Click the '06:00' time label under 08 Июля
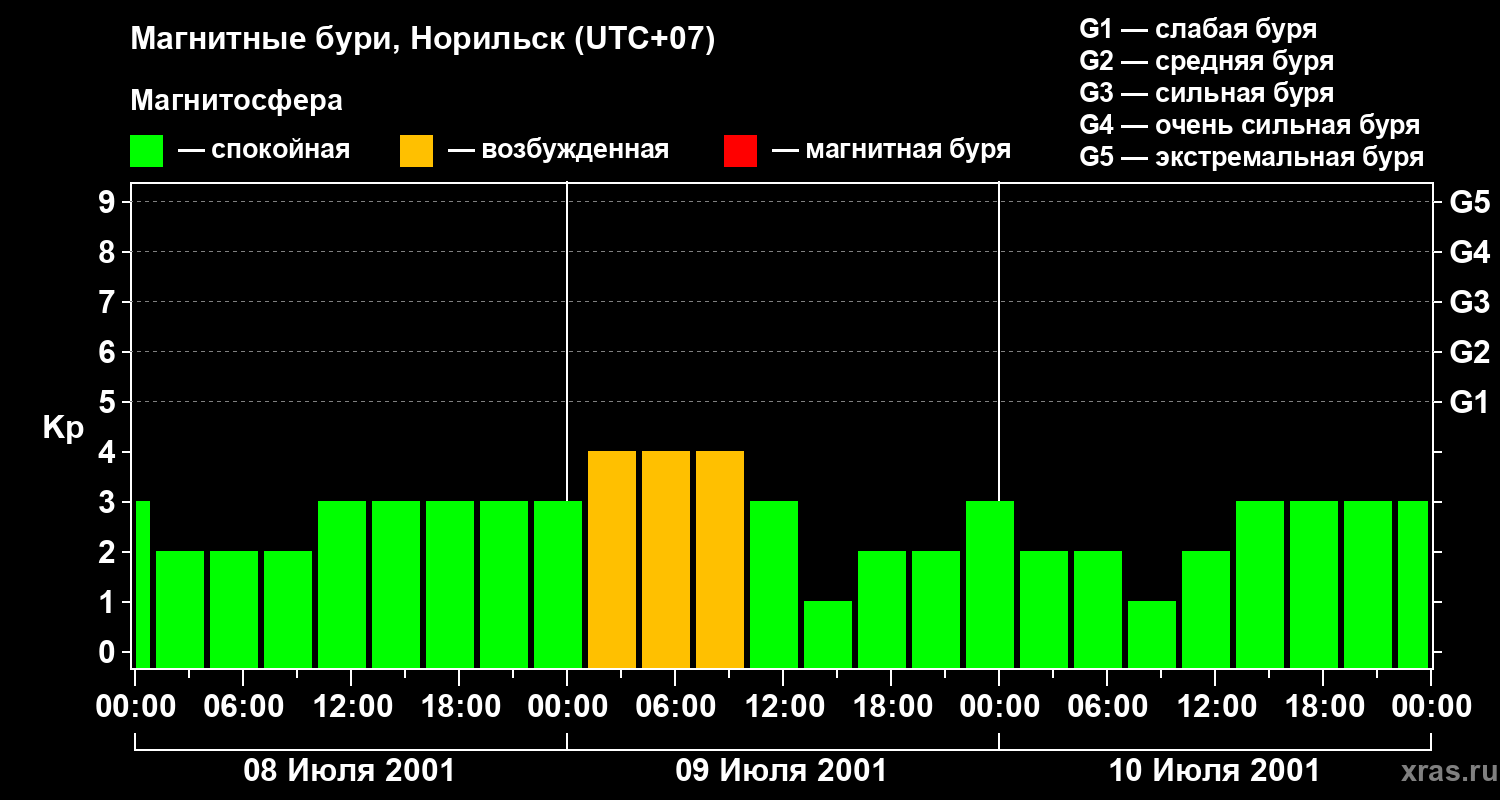Viewport: 1500px width, 800px height. (243, 707)
